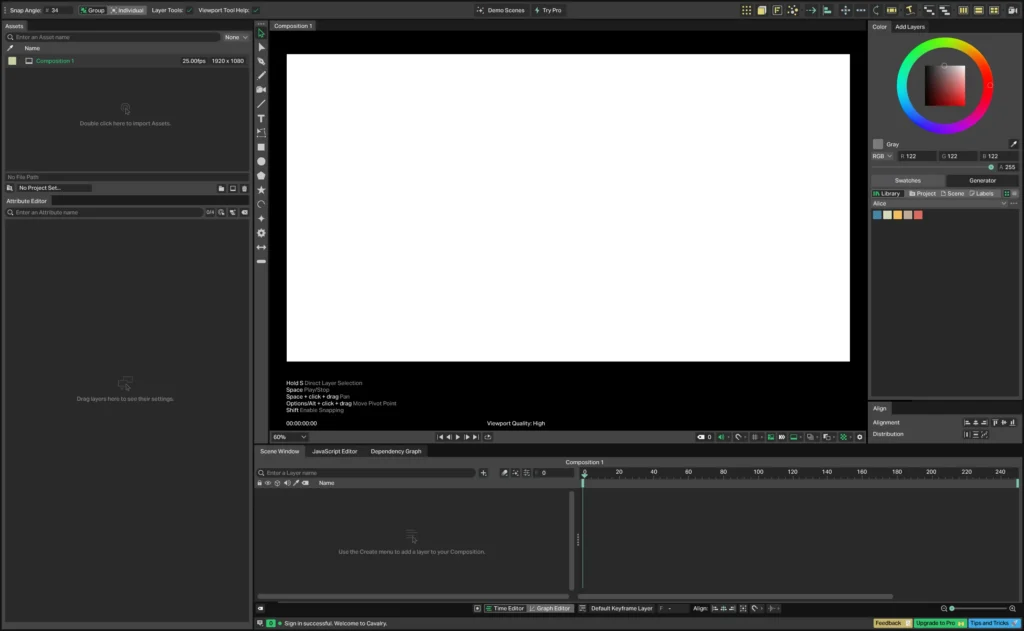Click the eyedropper icon beside Gray
Screen dimensions: 1024x631
click(x=1013, y=144)
